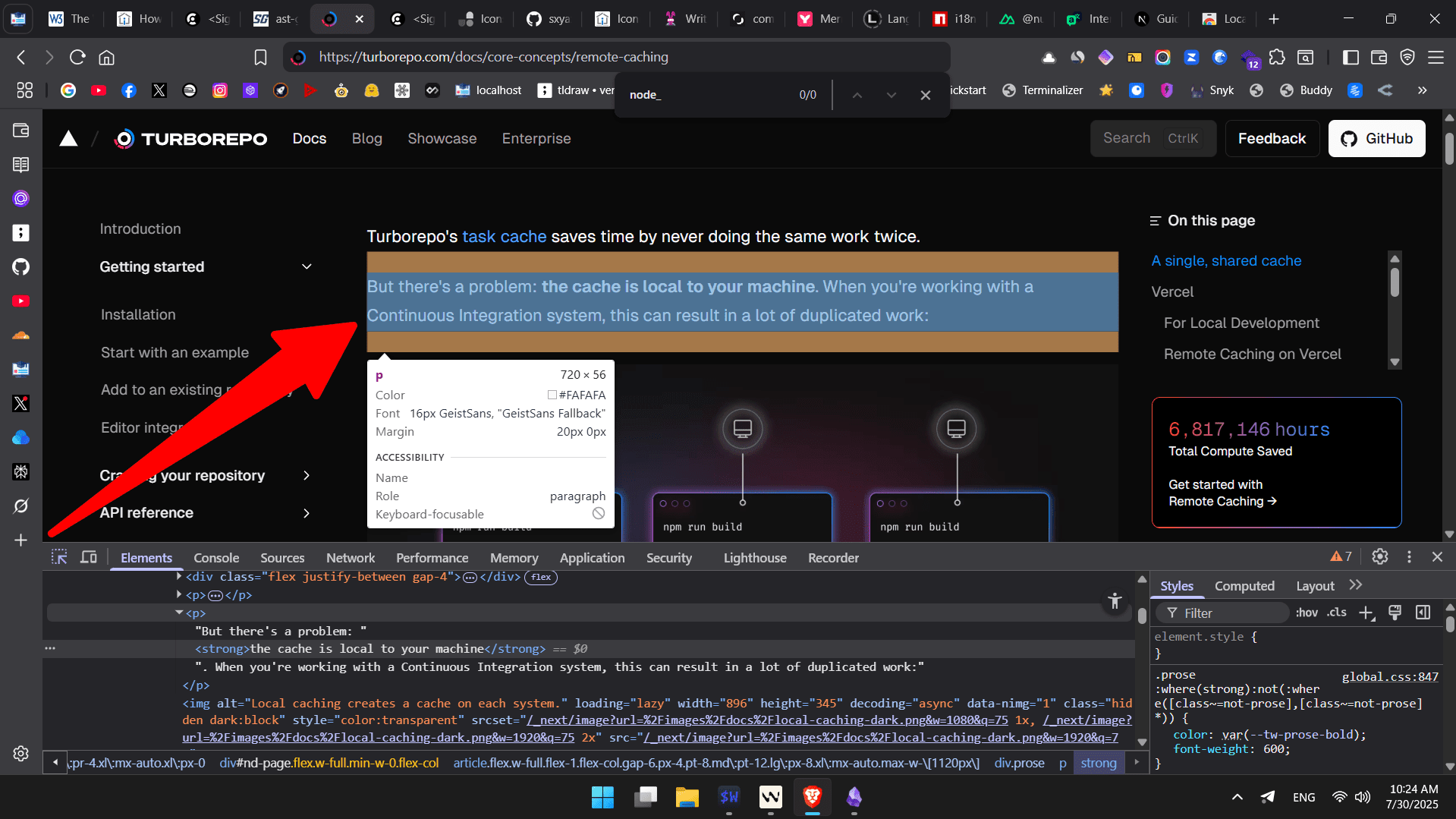Click the #FAFAFA color swatch in tooltip
This screenshot has width=1456, height=819.
click(552, 395)
